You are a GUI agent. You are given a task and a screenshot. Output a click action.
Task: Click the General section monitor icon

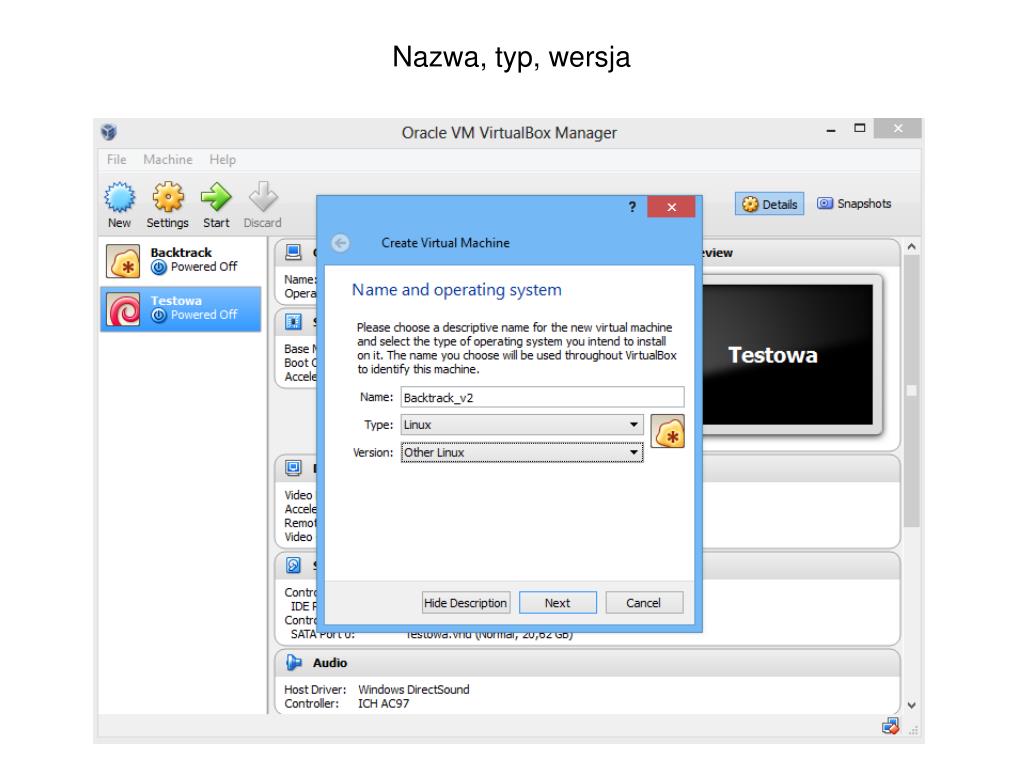tap(293, 253)
